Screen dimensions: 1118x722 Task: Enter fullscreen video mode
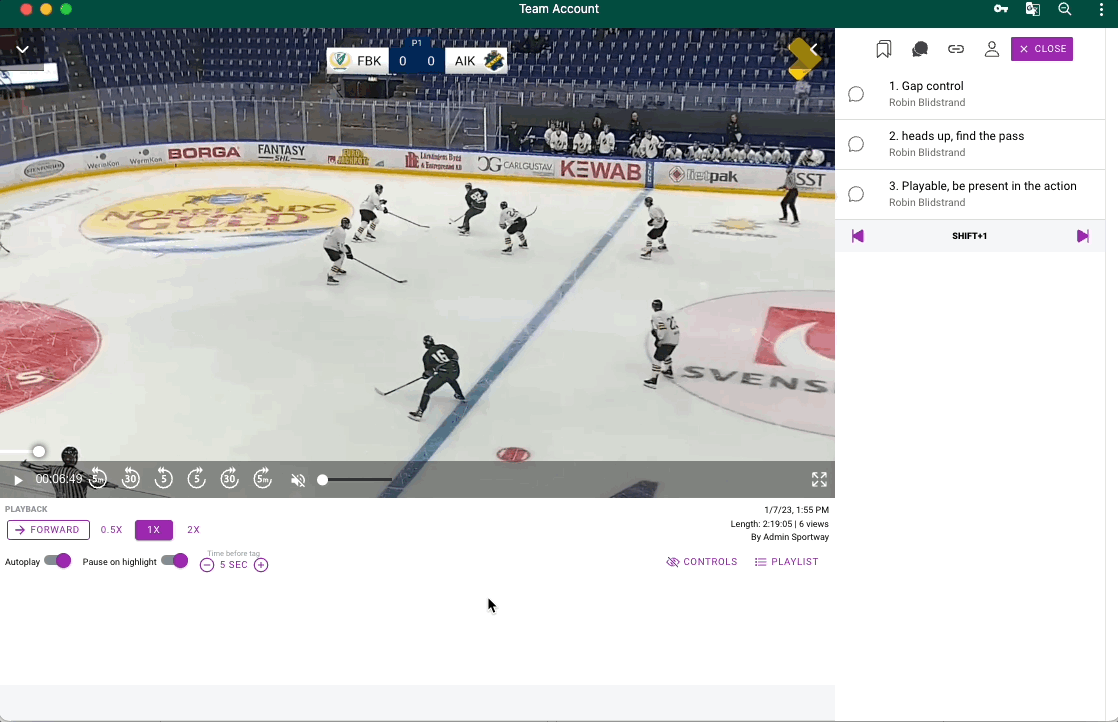(819, 480)
